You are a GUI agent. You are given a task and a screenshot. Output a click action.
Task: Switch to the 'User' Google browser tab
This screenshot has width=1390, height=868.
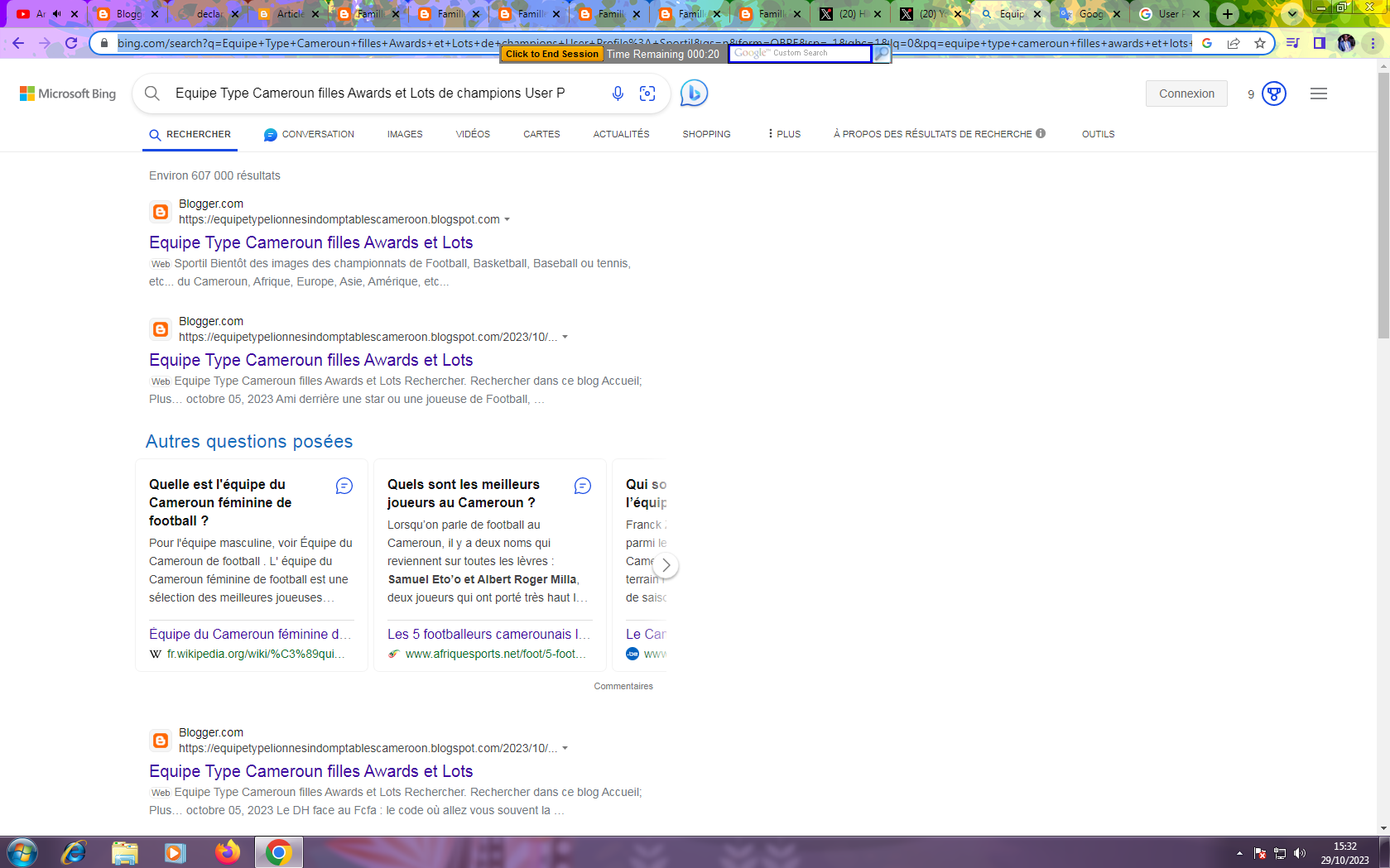[1169, 14]
